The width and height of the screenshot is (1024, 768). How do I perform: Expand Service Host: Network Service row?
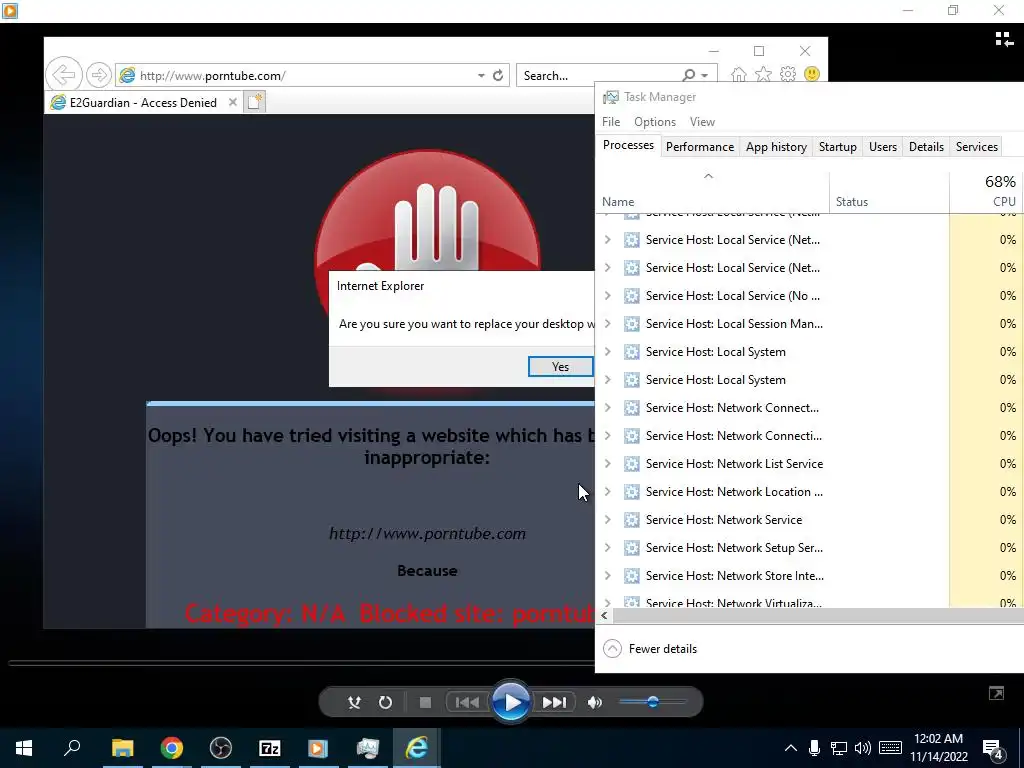point(607,520)
